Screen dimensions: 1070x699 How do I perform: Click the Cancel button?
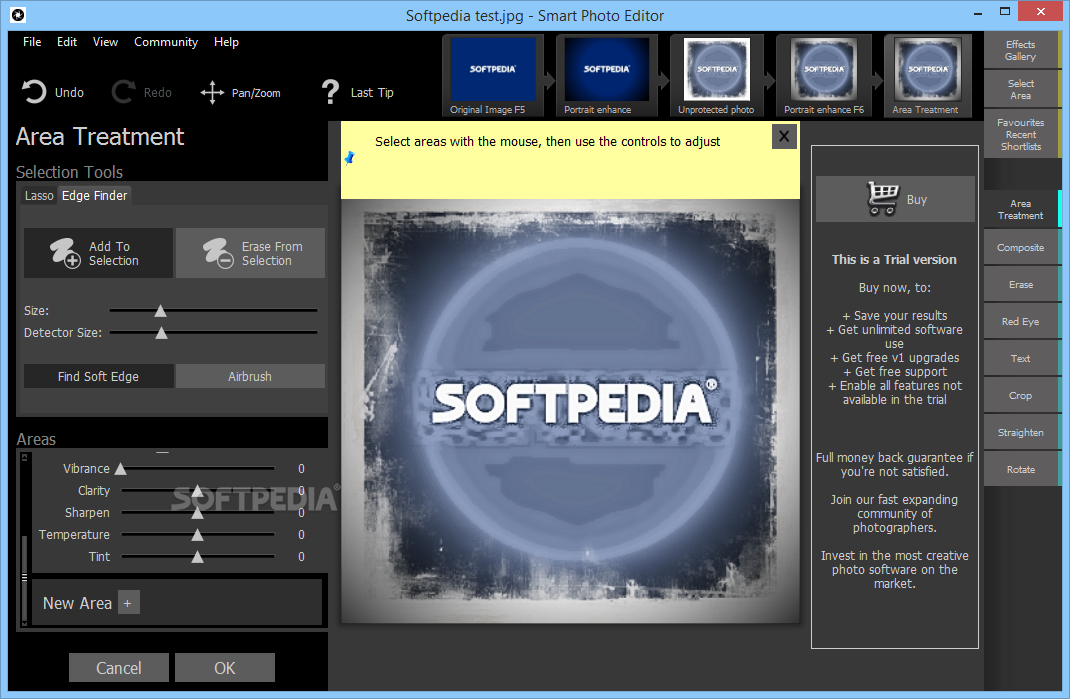point(119,668)
